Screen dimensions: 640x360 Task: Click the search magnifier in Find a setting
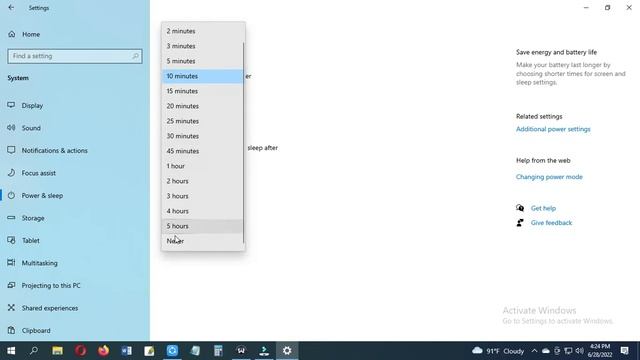[135, 56]
